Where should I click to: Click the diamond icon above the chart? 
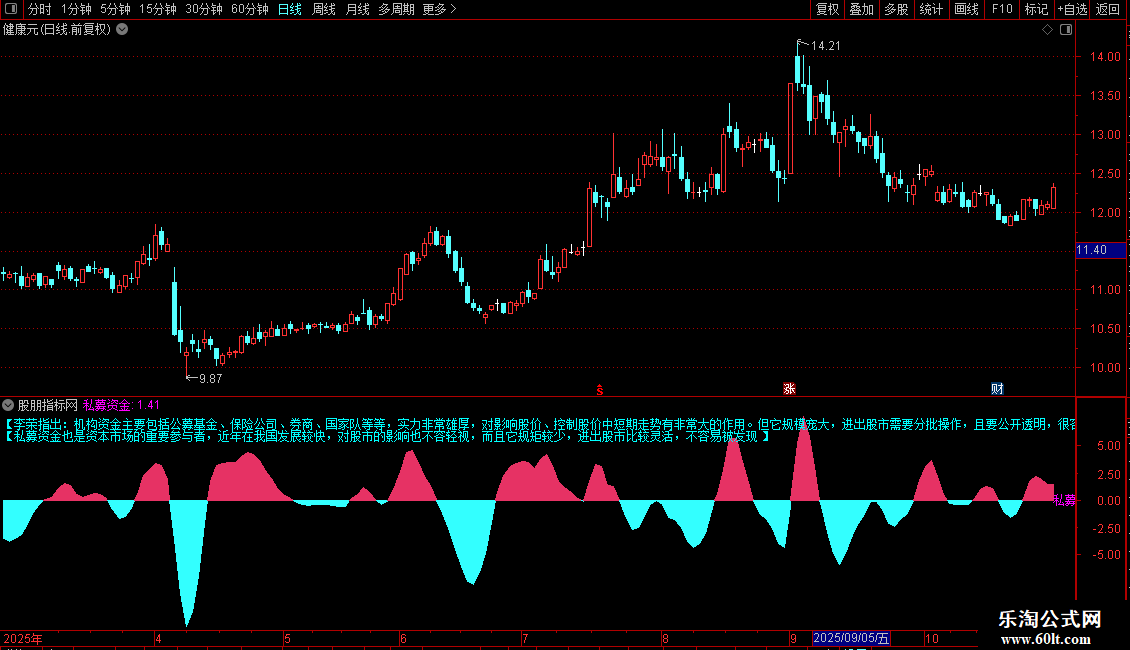pyautogui.click(x=1047, y=30)
